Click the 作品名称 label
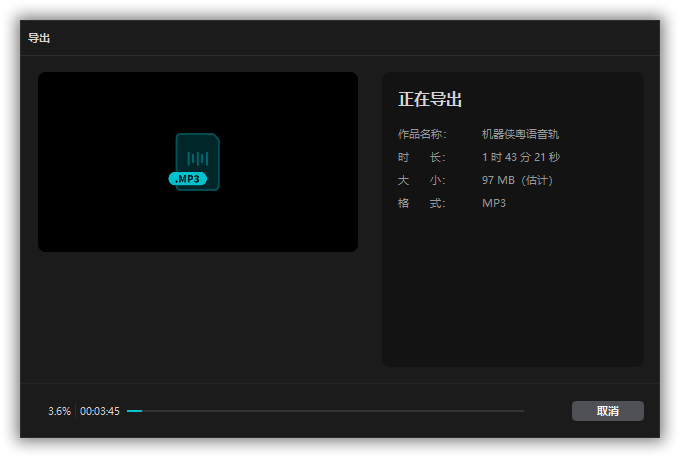 (x=421, y=134)
